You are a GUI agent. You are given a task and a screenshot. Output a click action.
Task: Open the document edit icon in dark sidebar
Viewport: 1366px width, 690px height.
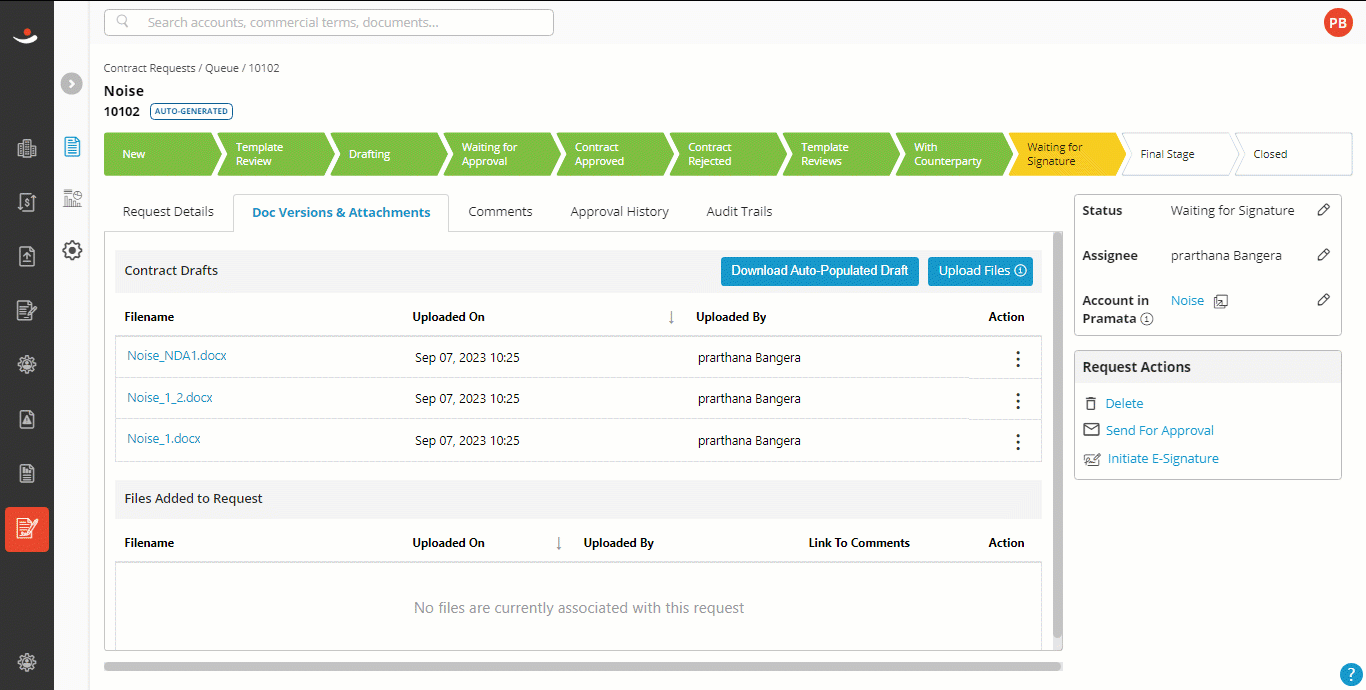pos(27,310)
